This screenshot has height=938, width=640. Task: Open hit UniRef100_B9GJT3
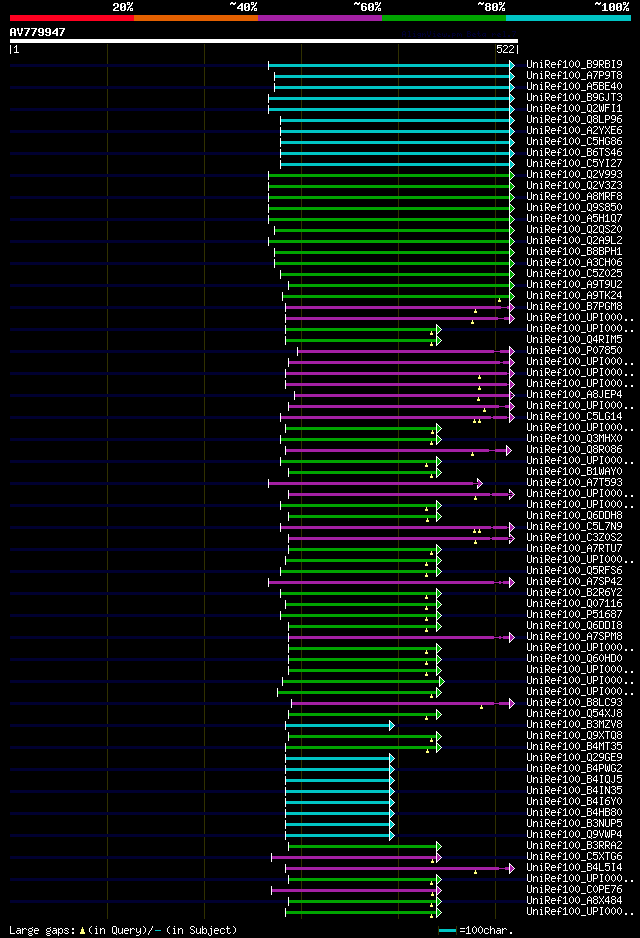click(574, 98)
